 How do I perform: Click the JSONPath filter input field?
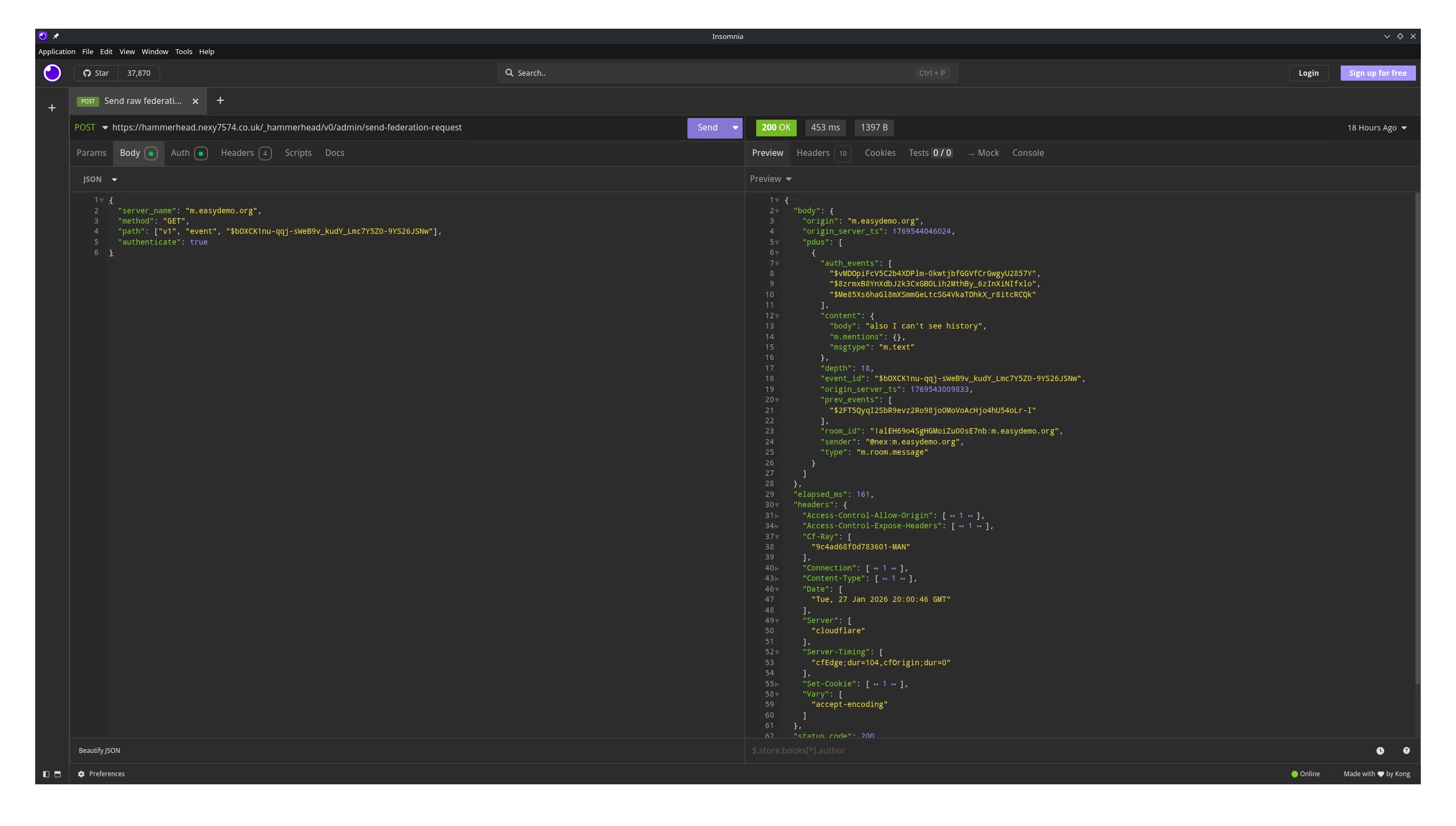(x=964, y=750)
